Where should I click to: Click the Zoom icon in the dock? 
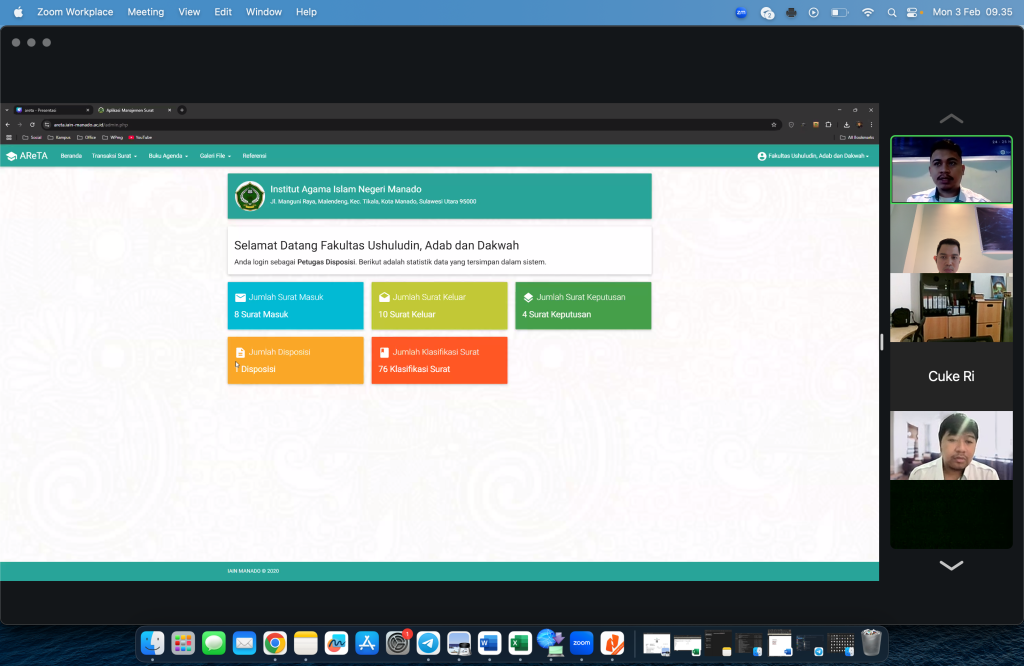pyautogui.click(x=581, y=643)
